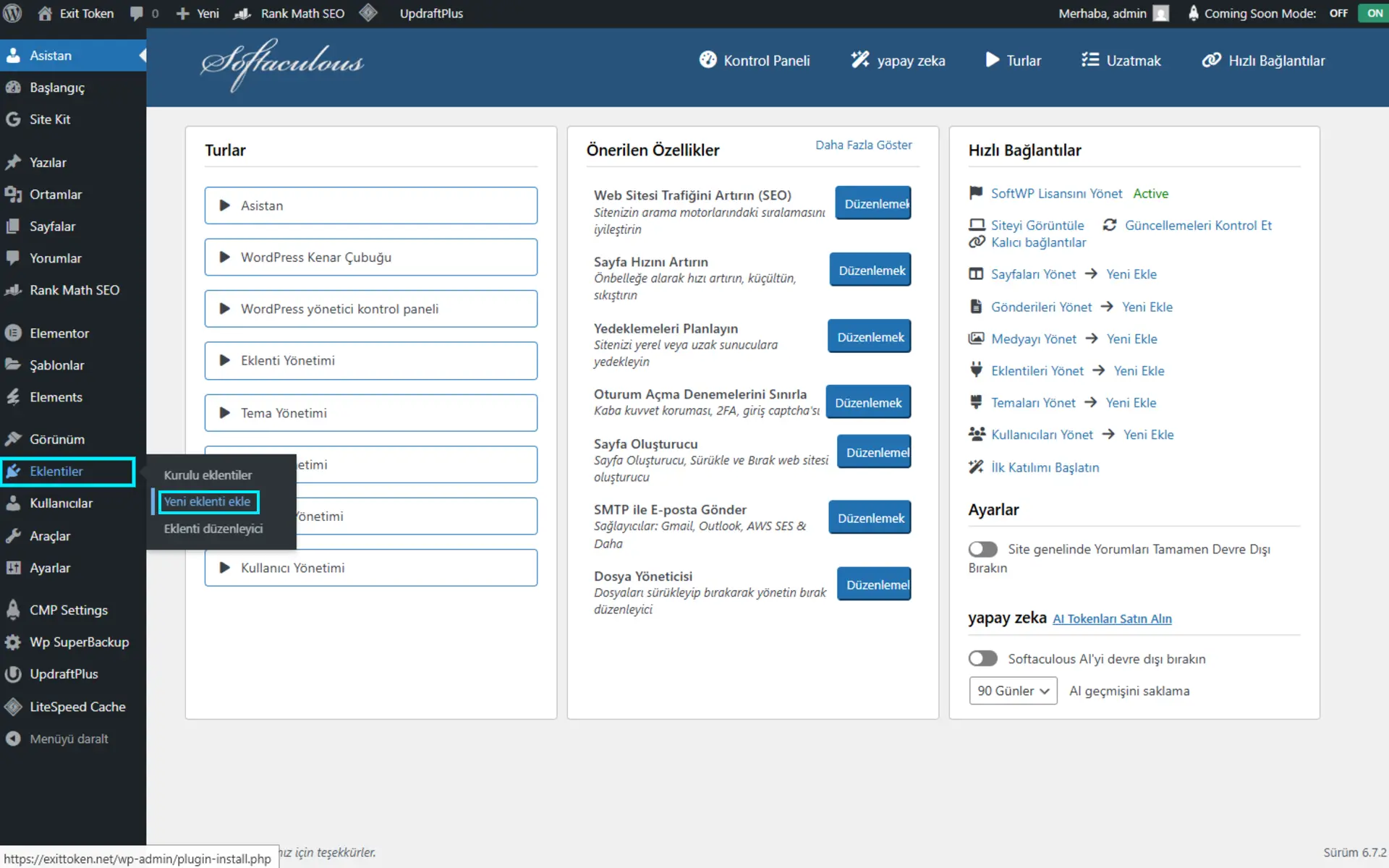
Task: Select Kurulu eklentiler submenu entry
Action: (208, 475)
